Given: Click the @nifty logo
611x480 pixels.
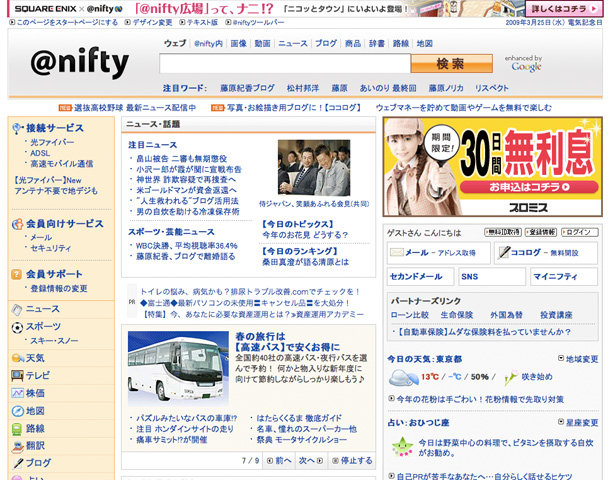Looking at the screenshot, I should tap(79, 62).
